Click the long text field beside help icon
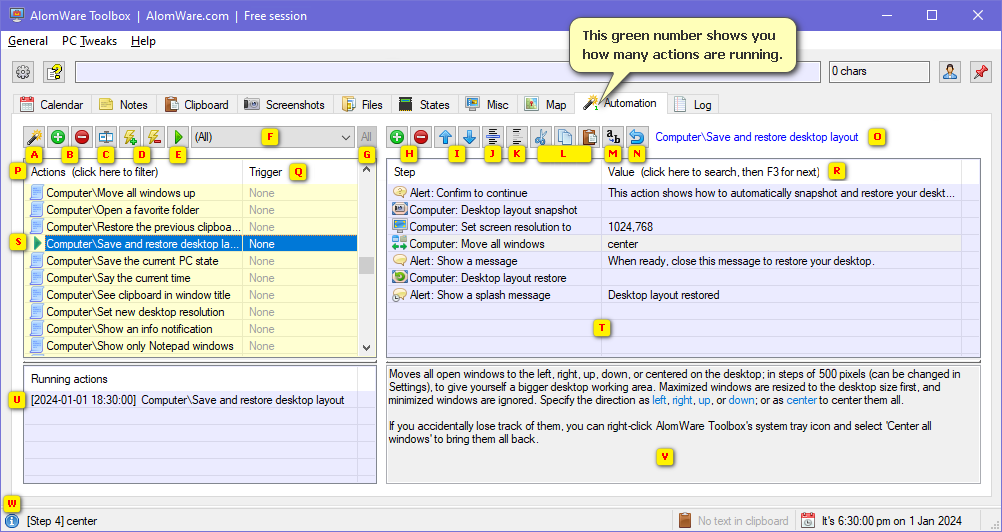 pyautogui.click(x=450, y=72)
